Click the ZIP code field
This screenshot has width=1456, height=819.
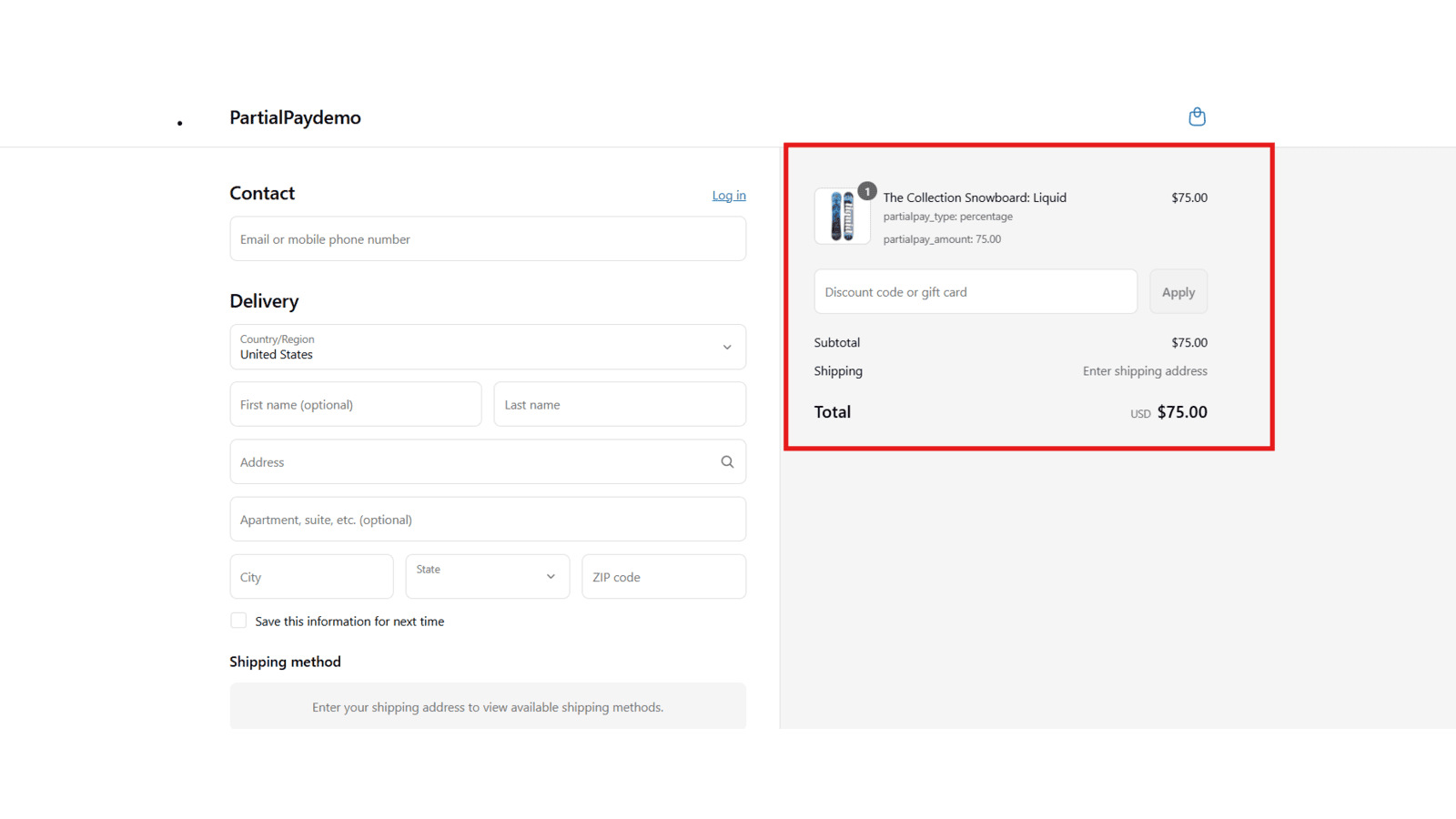click(663, 576)
